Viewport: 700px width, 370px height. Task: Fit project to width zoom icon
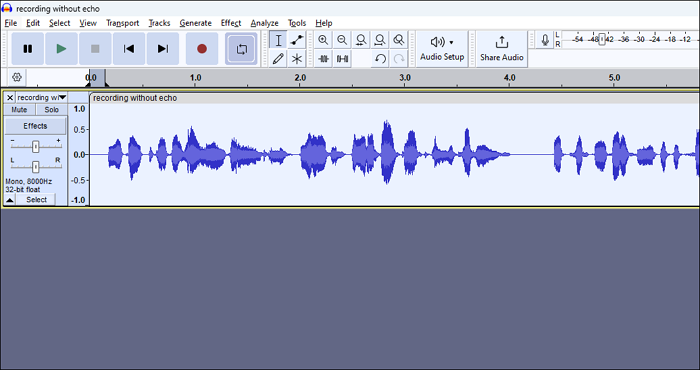pos(380,40)
